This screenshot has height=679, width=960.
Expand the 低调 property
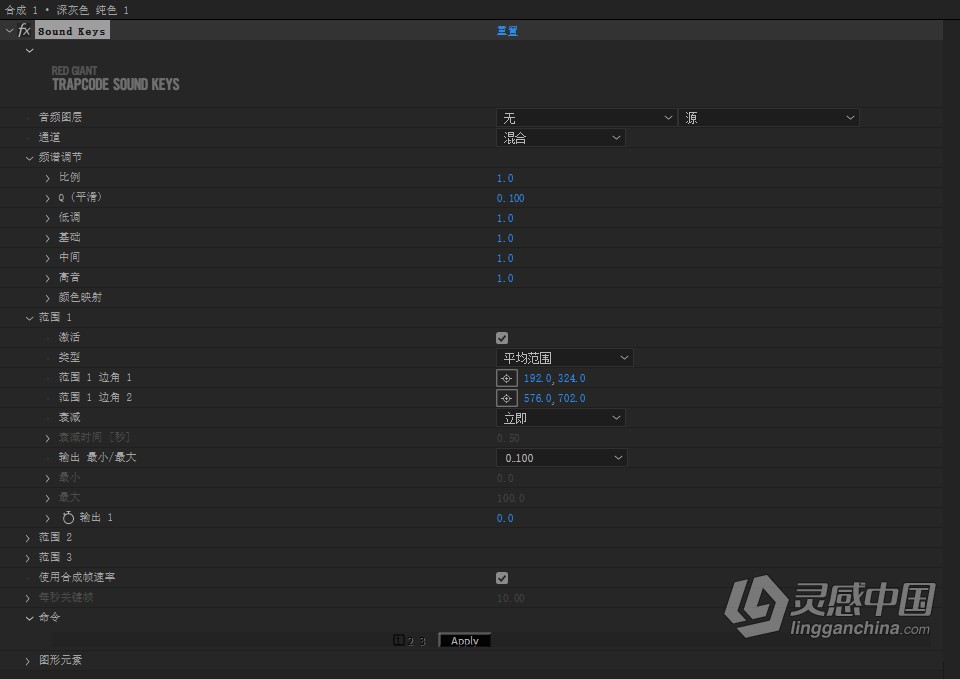(48, 218)
